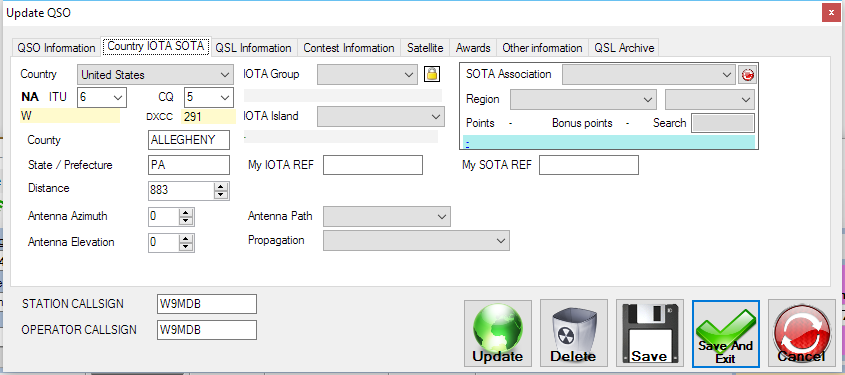
Task: Go to the Other information tab
Action: tap(542, 48)
